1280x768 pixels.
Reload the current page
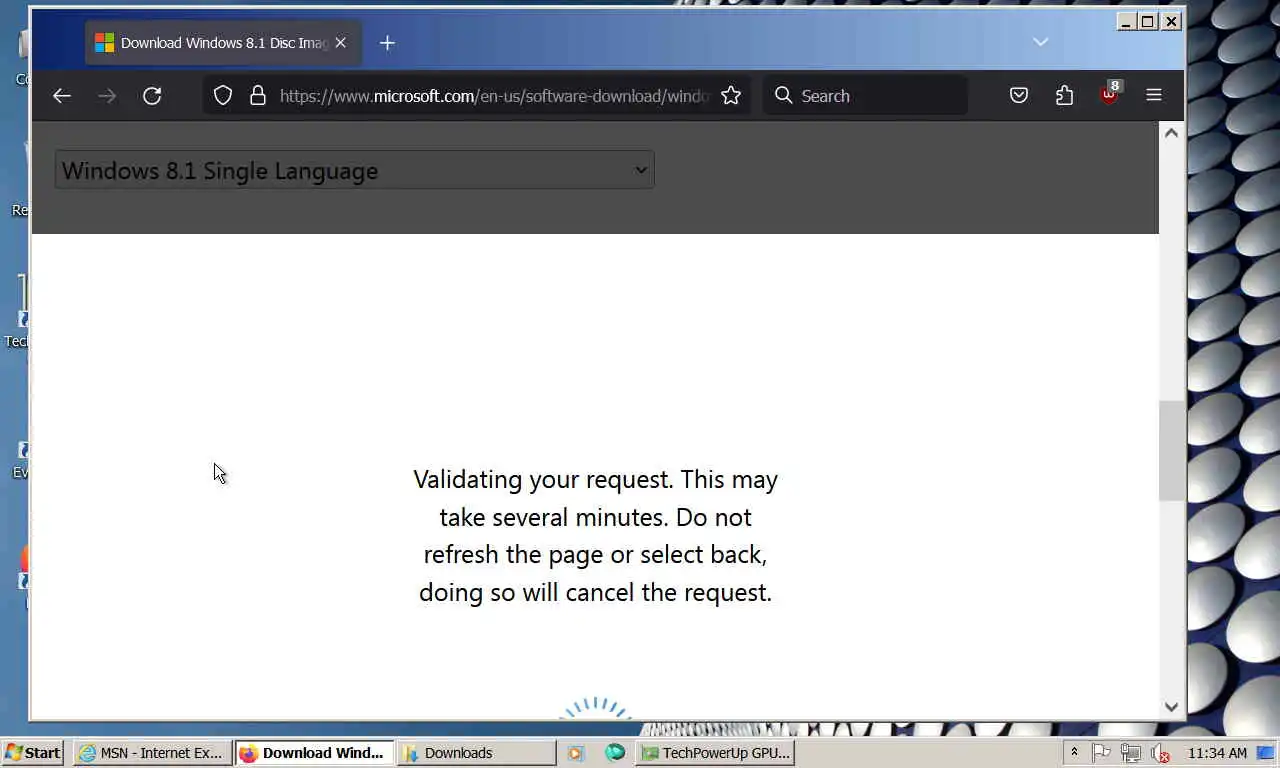[x=152, y=96]
